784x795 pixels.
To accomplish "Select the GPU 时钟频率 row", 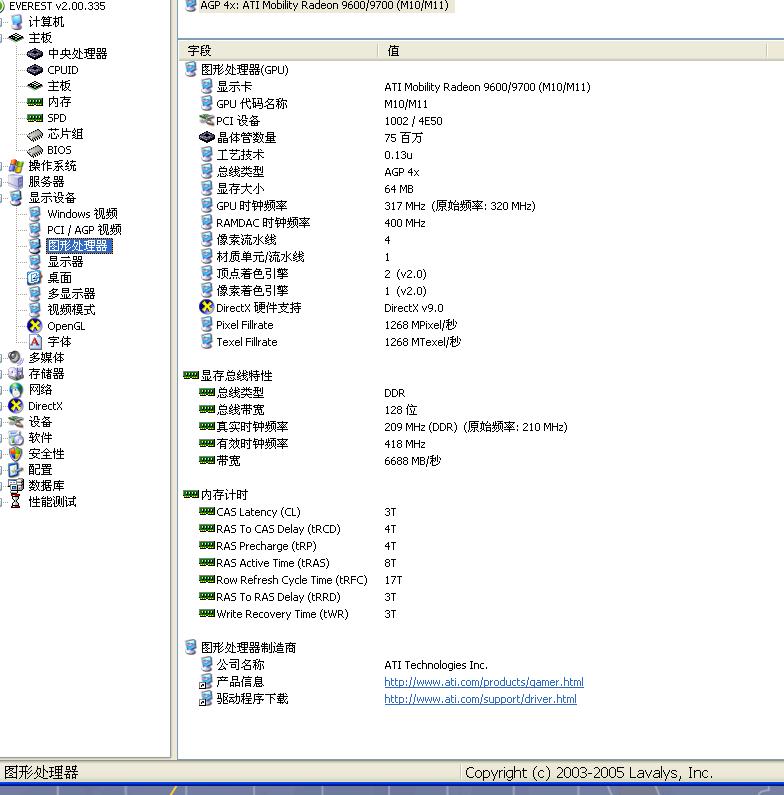I will 368,205.
